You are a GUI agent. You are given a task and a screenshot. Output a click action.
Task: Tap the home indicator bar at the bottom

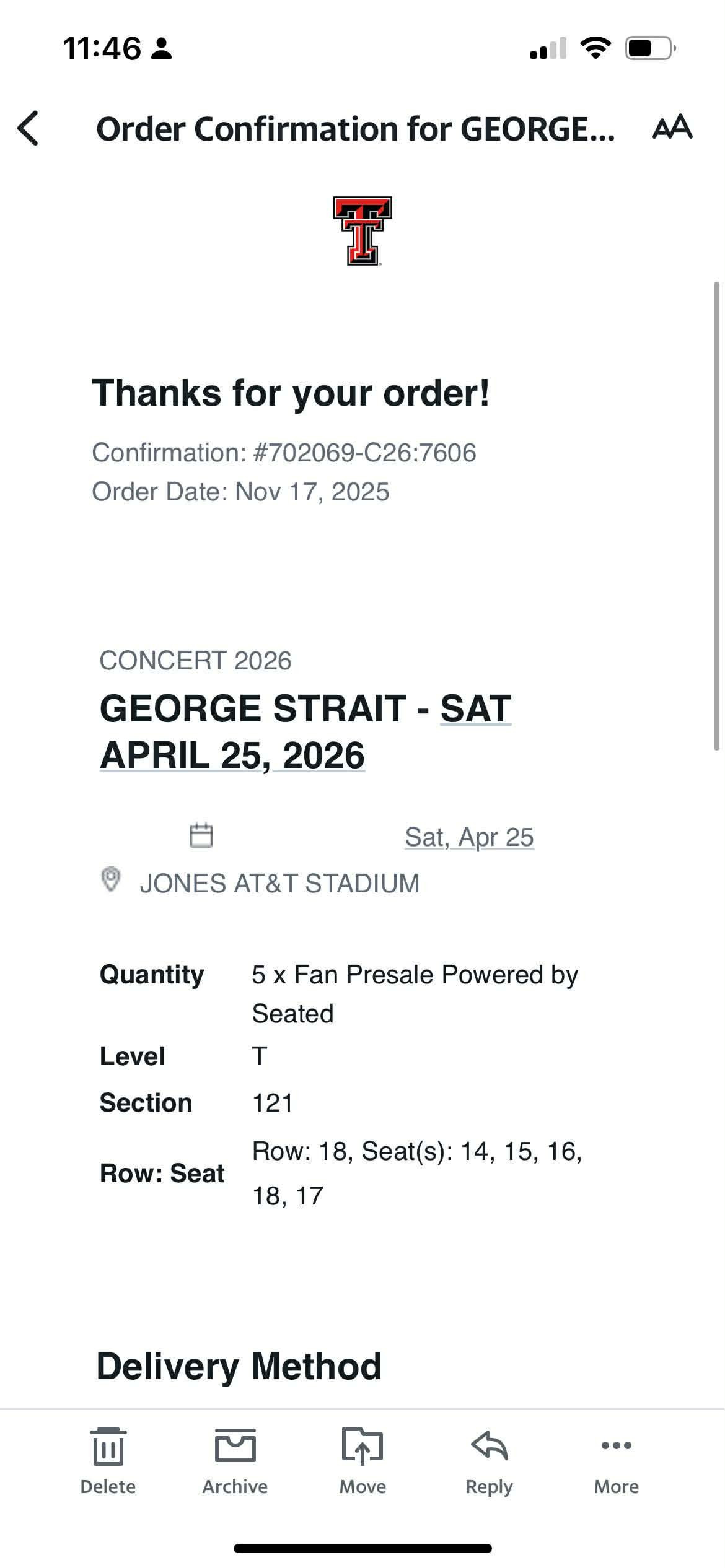(x=362, y=1548)
